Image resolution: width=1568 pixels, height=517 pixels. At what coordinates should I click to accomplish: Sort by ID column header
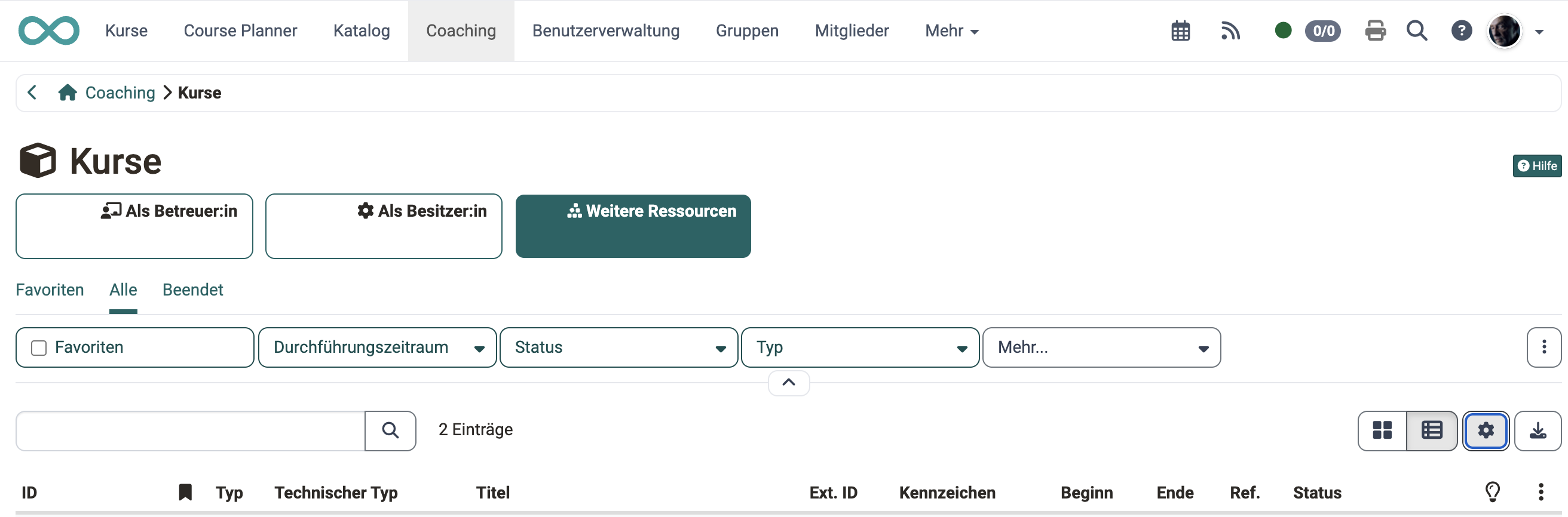pos(29,493)
